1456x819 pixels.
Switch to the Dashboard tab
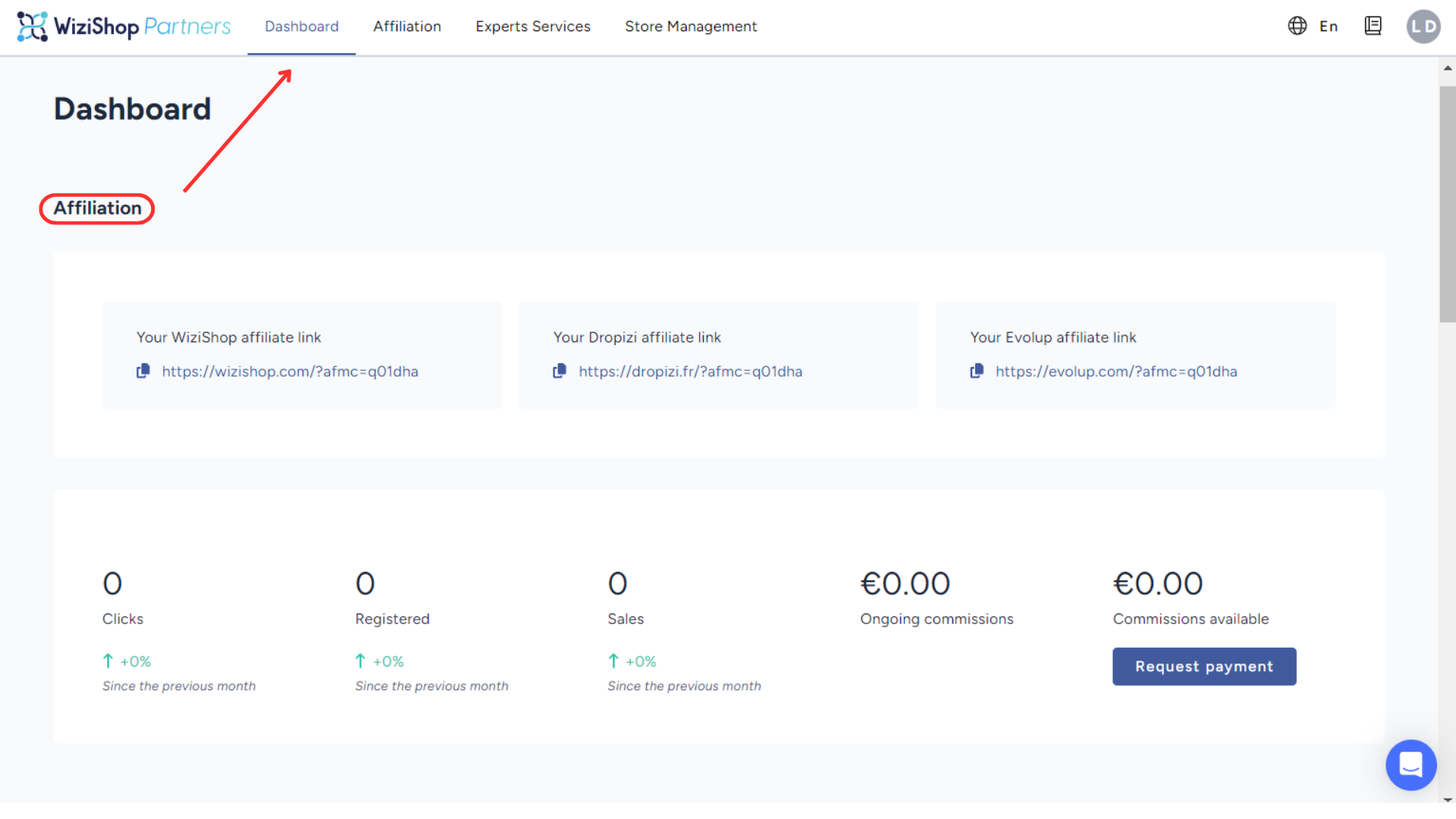tap(302, 27)
